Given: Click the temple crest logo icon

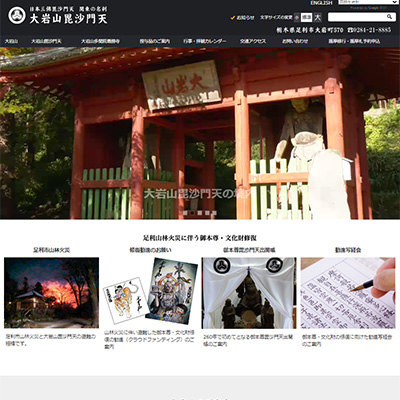Looking at the screenshot, I should pyautogui.click(x=17, y=15).
